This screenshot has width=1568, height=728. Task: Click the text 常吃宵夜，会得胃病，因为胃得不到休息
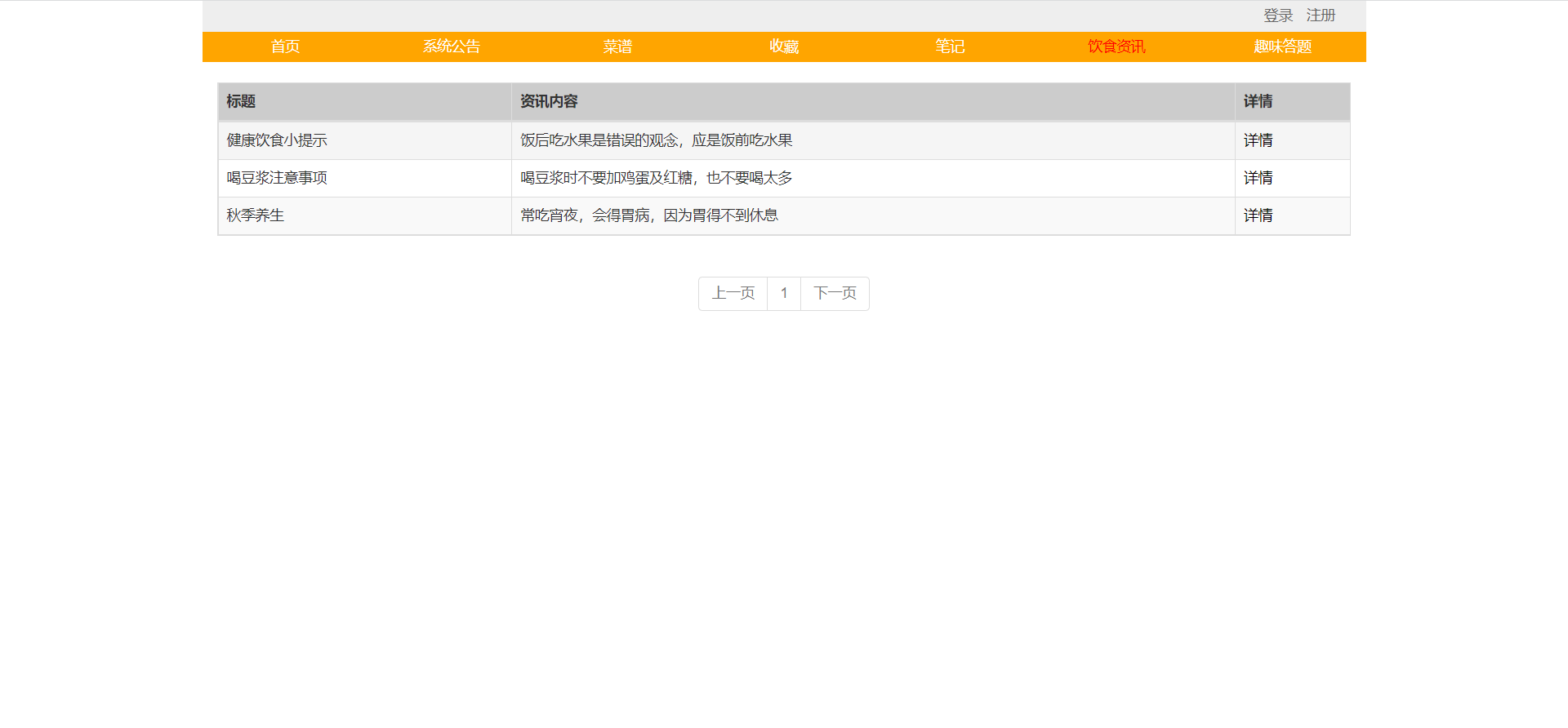coord(649,215)
